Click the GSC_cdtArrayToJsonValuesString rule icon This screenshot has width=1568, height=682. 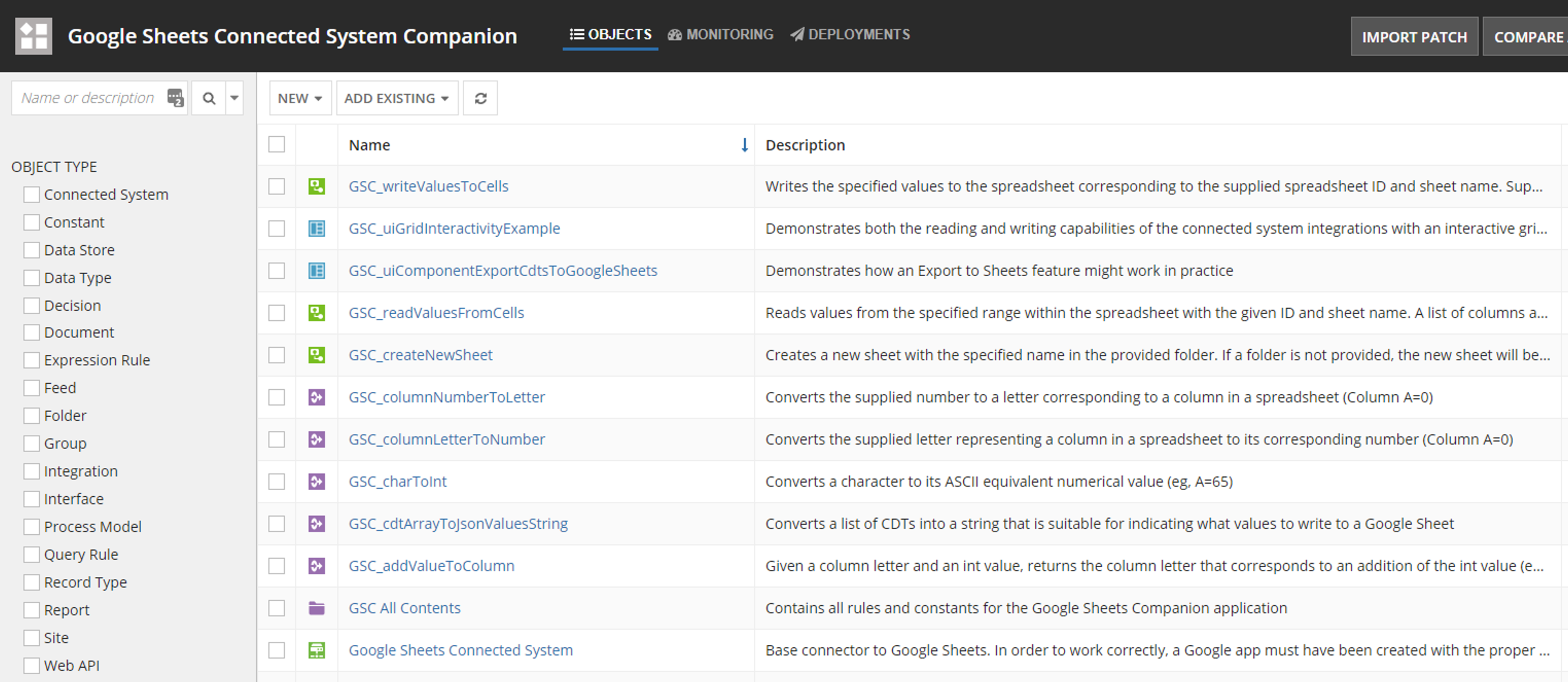[316, 523]
